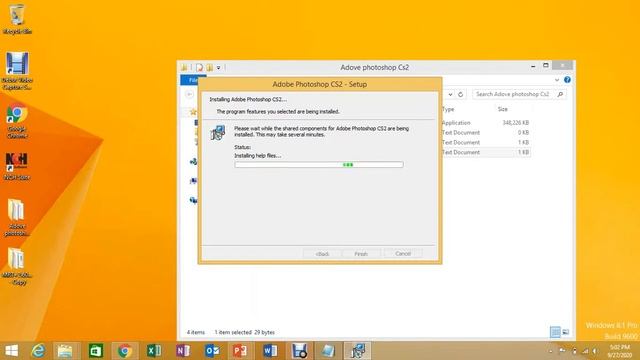Click the New Folder icon in Explorer title bar
Viewport: 640px width, 360px height.
click(210, 67)
